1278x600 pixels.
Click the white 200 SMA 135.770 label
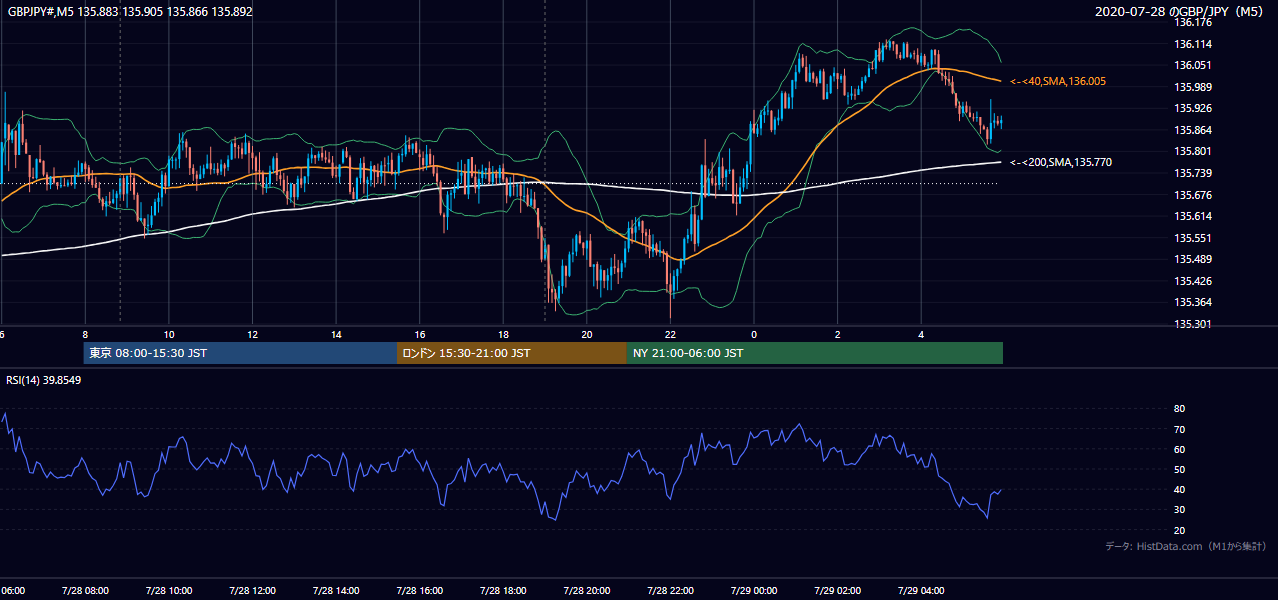tap(1061, 162)
